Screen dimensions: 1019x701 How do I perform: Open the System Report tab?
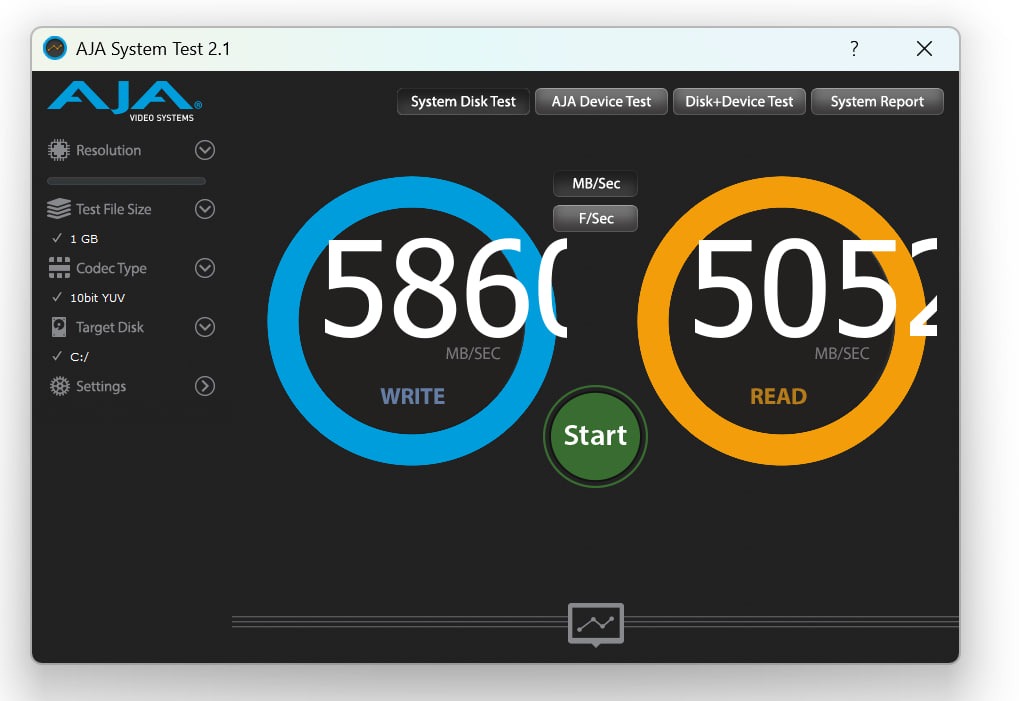pyautogui.click(x=877, y=101)
